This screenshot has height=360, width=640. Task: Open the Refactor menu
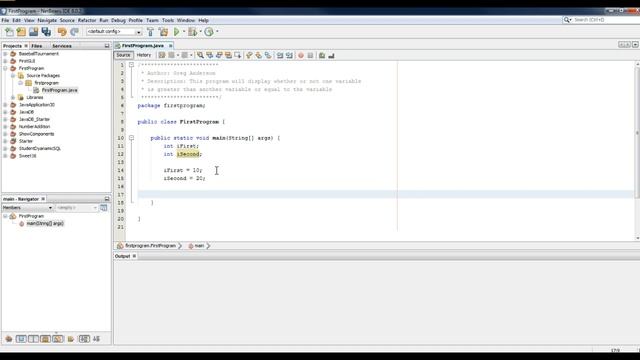tap(87, 20)
